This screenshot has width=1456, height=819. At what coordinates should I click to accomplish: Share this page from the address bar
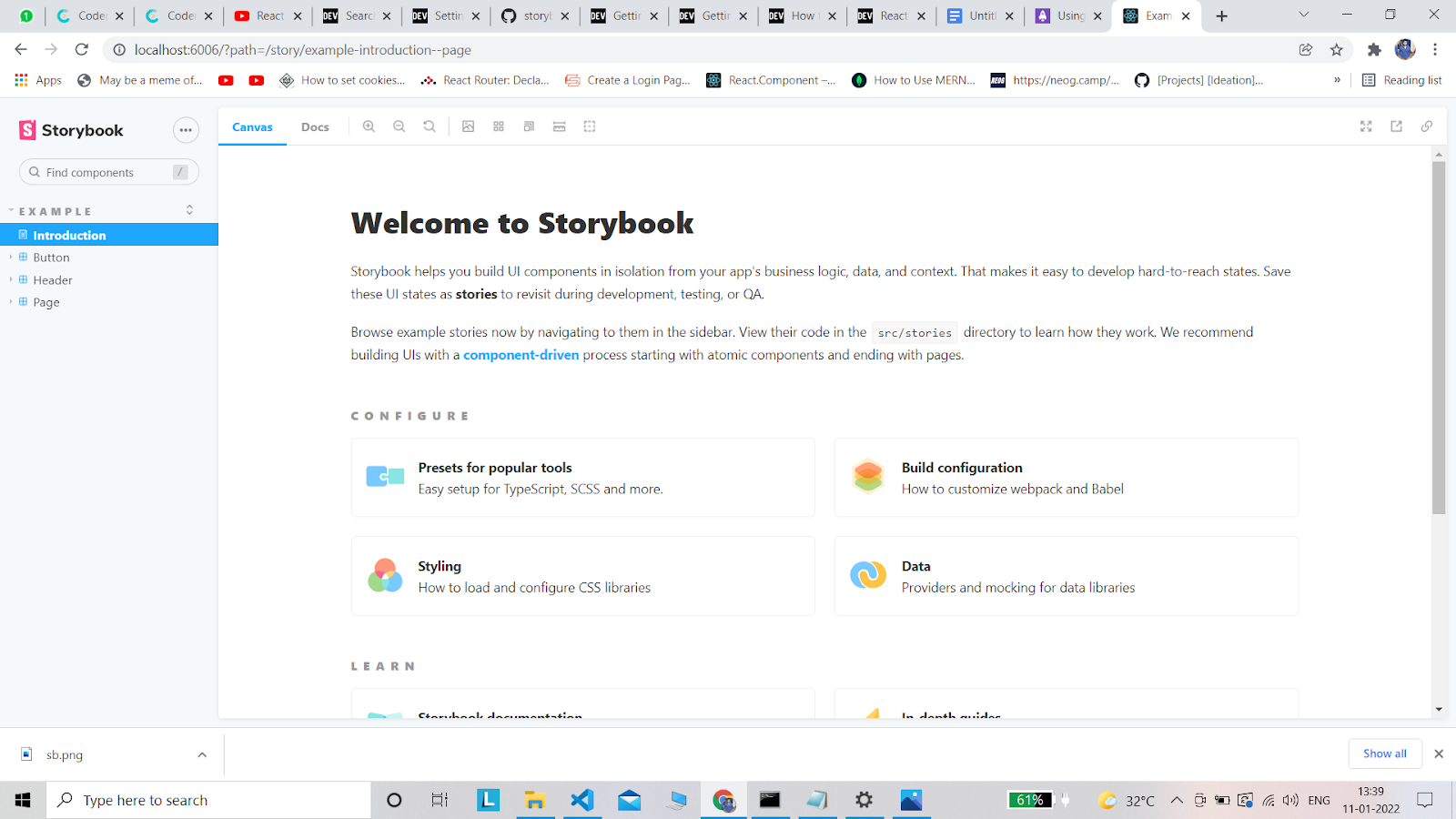point(1306,50)
